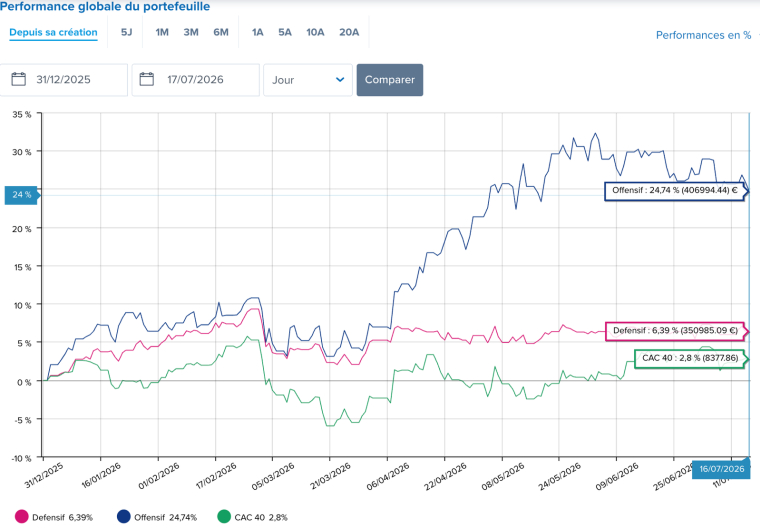Switch to the 5A period
This screenshot has width=760, height=528.
pos(285,32)
